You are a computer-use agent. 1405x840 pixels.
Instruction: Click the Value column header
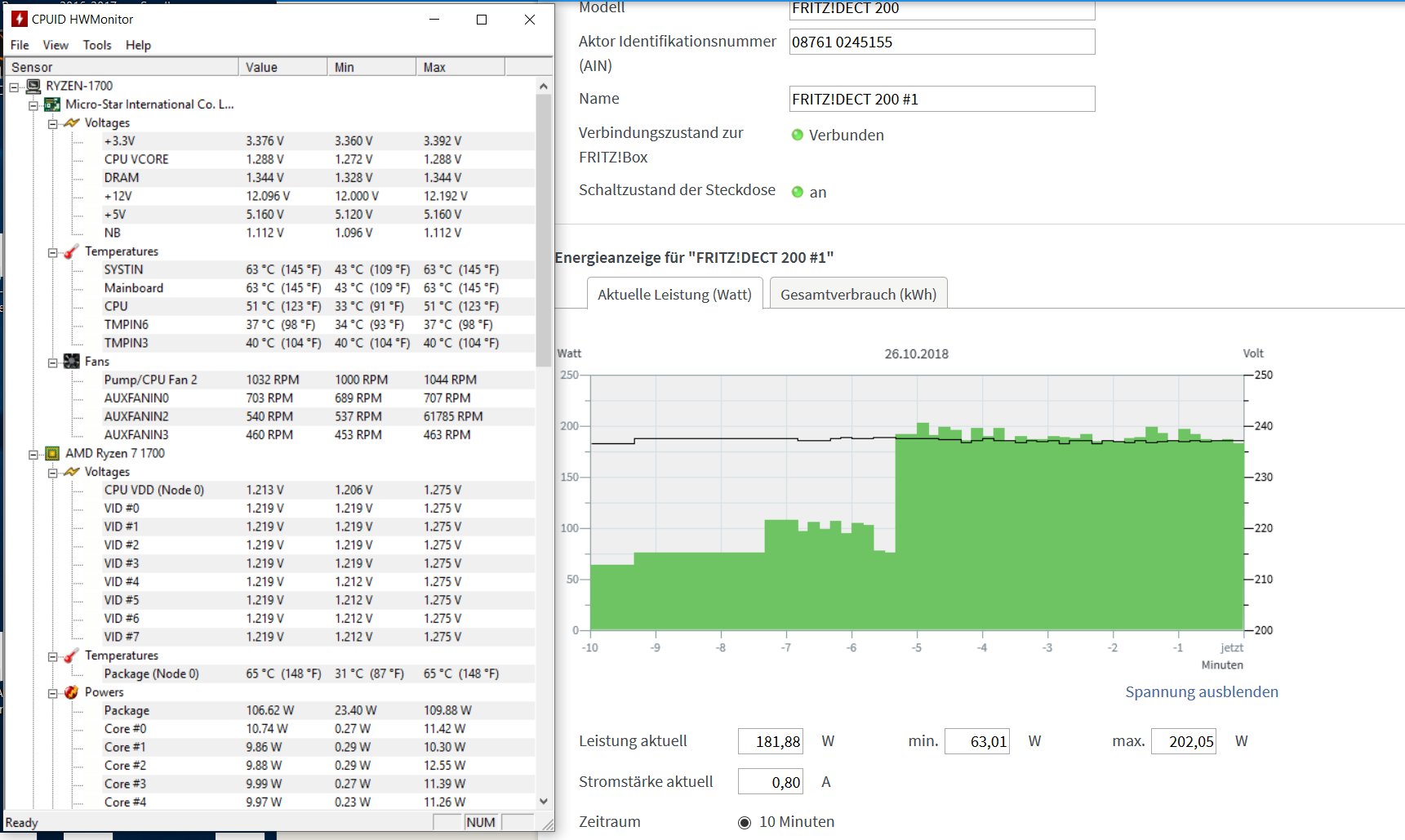pyautogui.click(x=282, y=67)
